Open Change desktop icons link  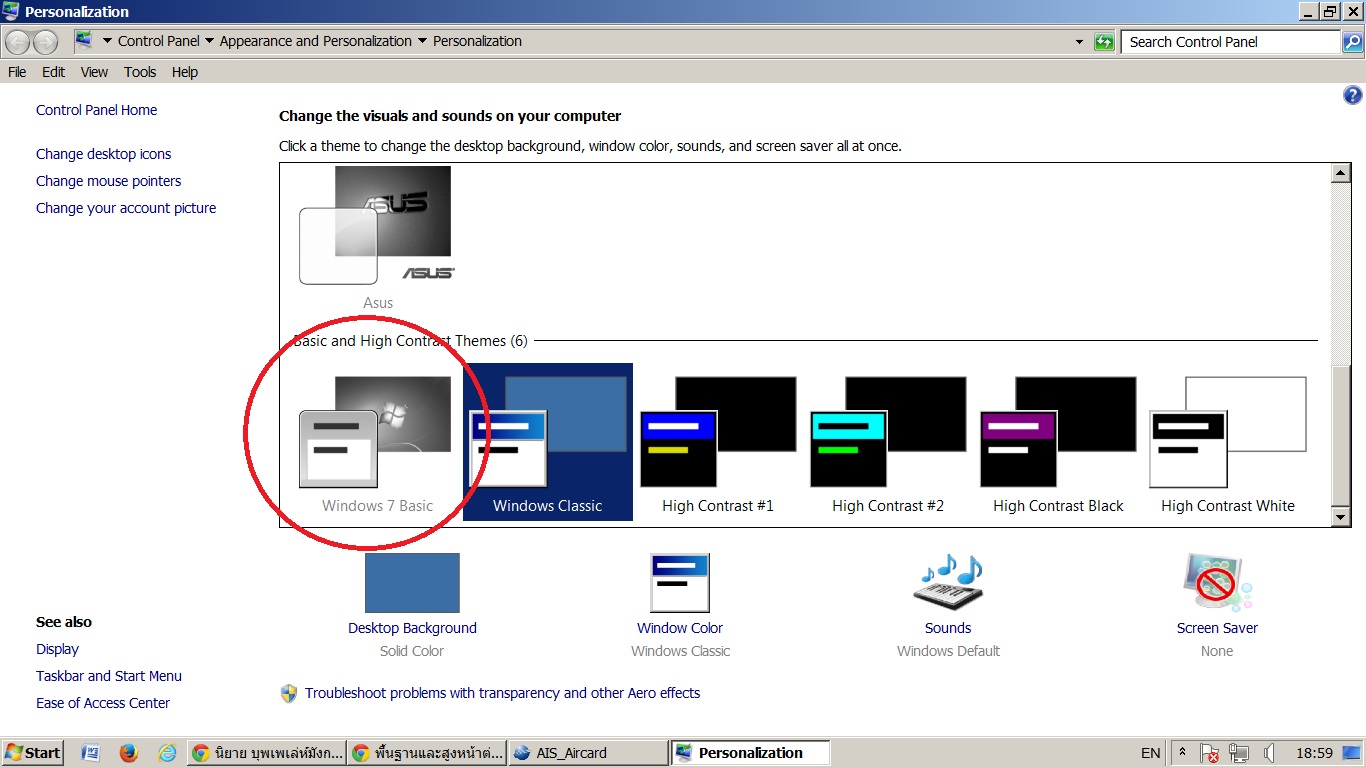(x=104, y=154)
